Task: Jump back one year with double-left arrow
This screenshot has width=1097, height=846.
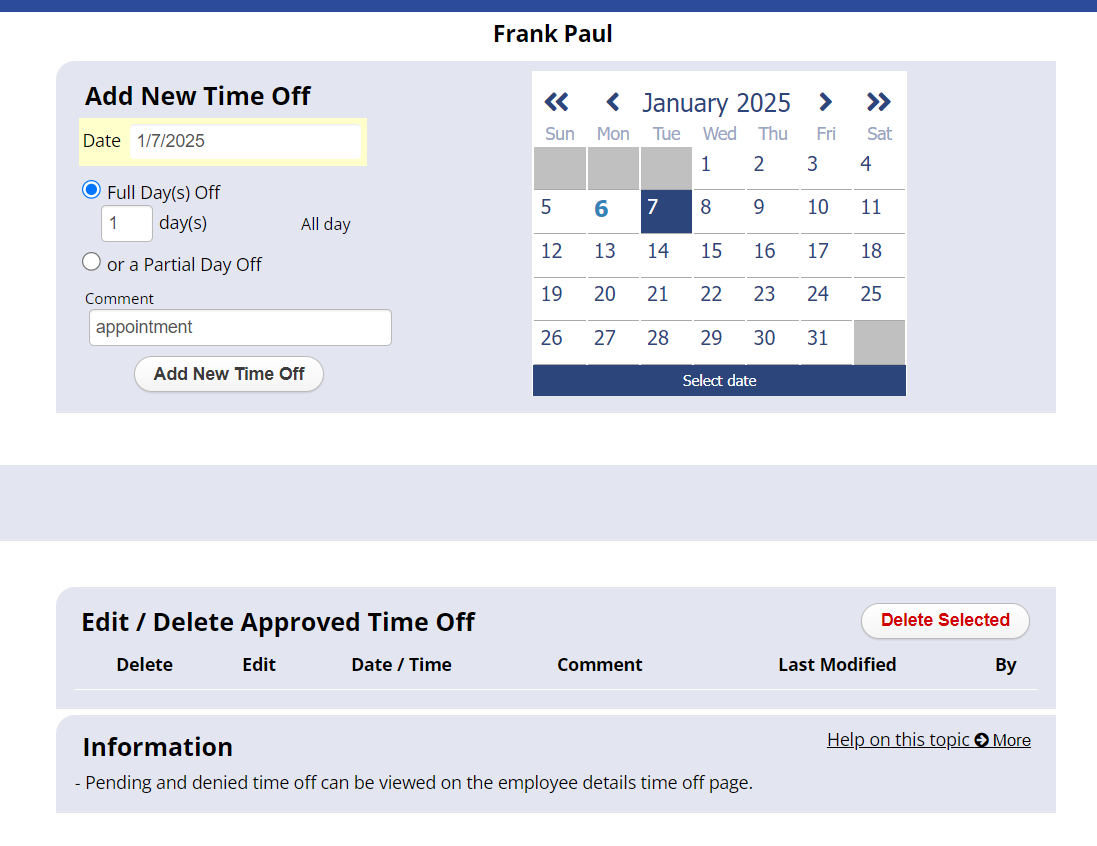Action: click(x=556, y=101)
